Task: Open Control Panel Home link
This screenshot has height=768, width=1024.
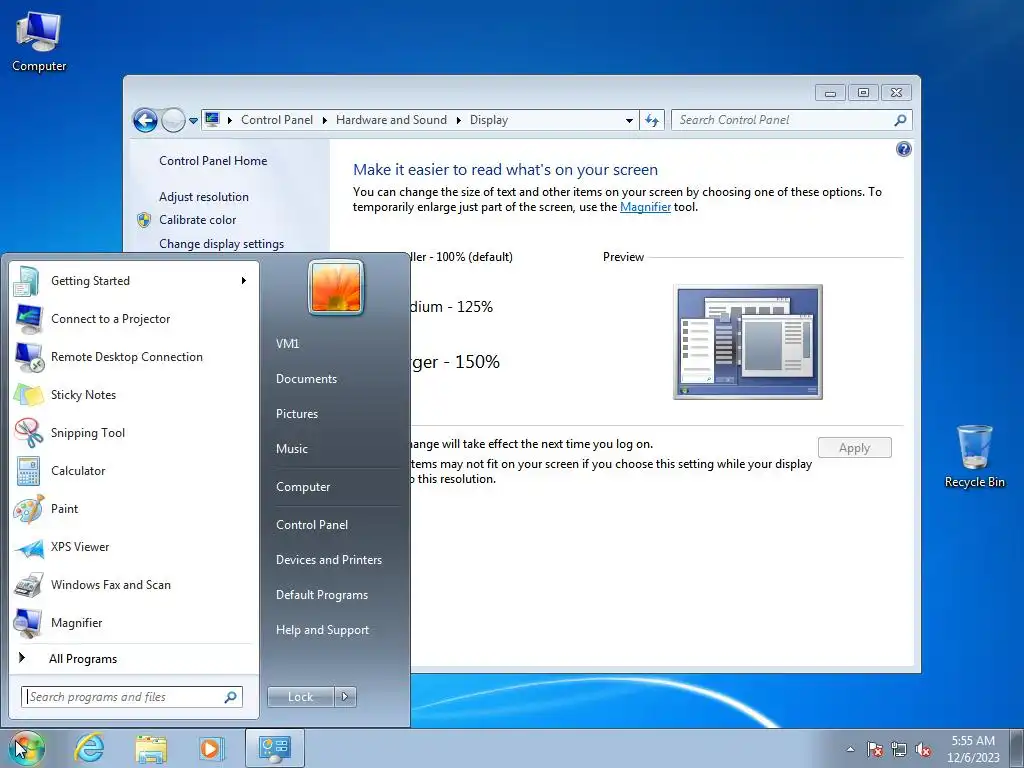Action: [213, 161]
